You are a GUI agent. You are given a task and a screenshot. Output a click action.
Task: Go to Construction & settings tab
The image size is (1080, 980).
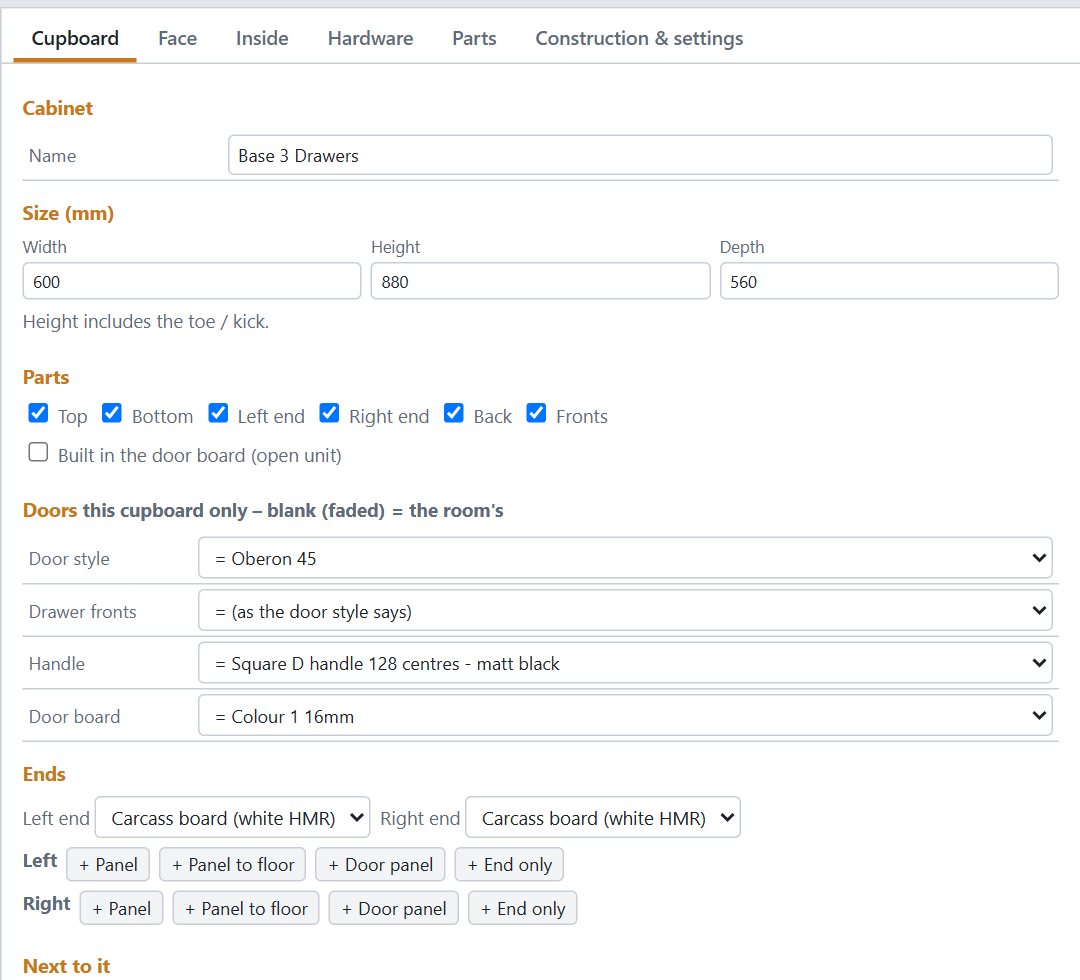tap(638, 39)
